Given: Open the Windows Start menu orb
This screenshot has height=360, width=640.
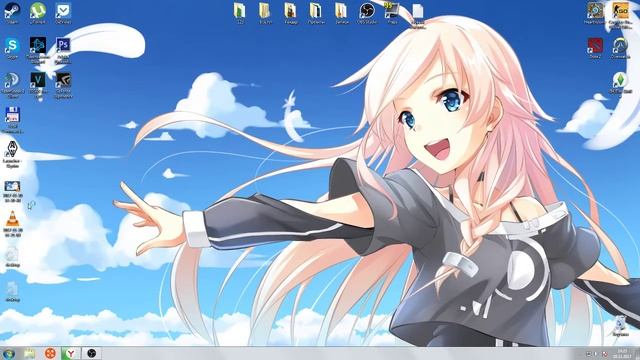Looking at the screenshot, I should click(x=9, y=353).
